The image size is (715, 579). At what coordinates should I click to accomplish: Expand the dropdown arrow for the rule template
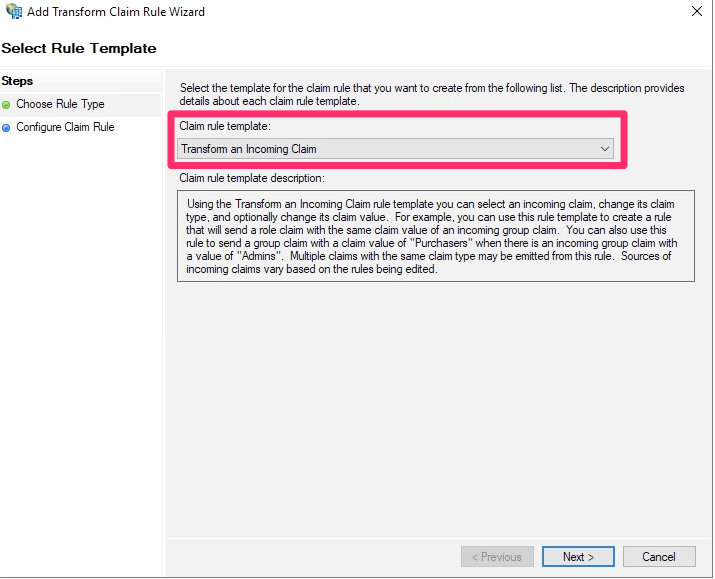click(x=604, y=149)
